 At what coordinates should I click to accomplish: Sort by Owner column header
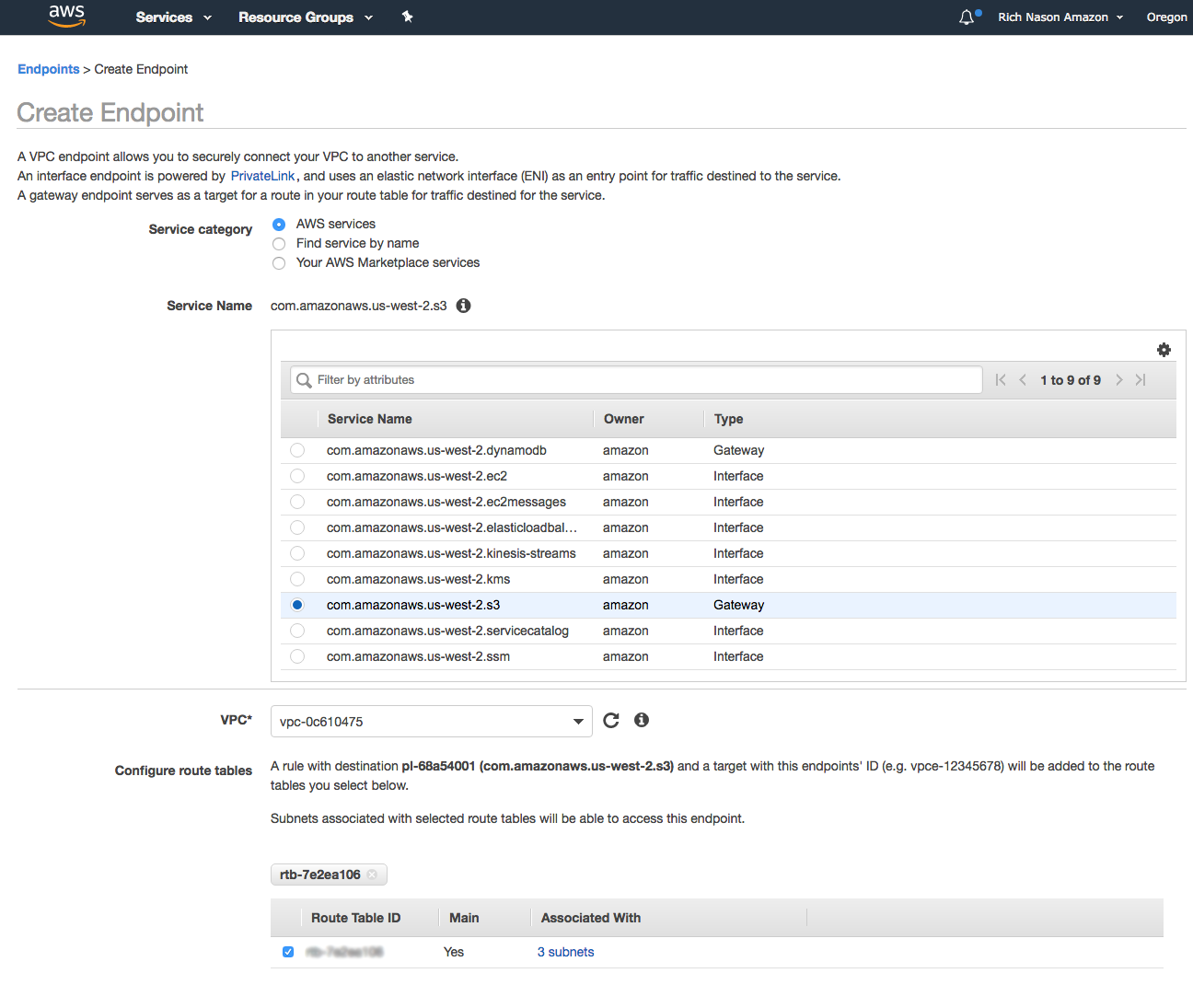point(624,419)
